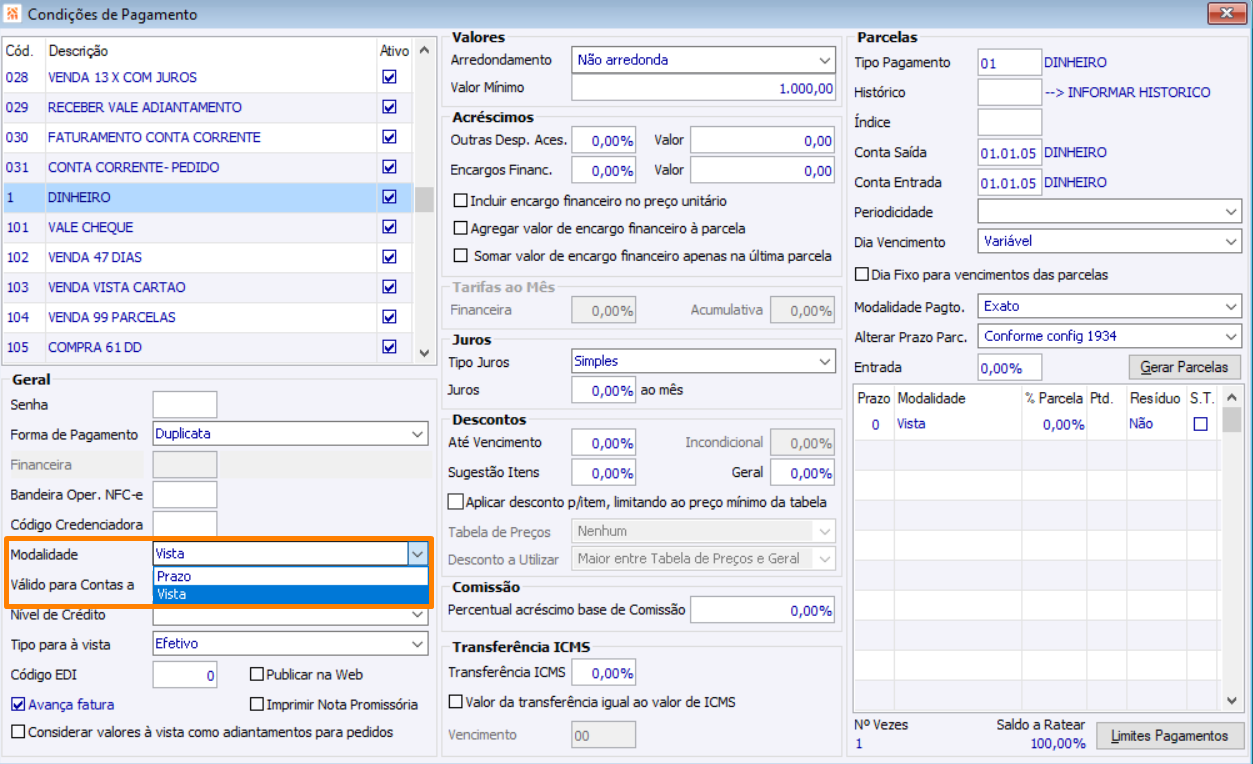1253x764 pixels.
Task: Toggle S.T. checkbox in the Vista parcel row
Action: click(x=1201, y=424)
